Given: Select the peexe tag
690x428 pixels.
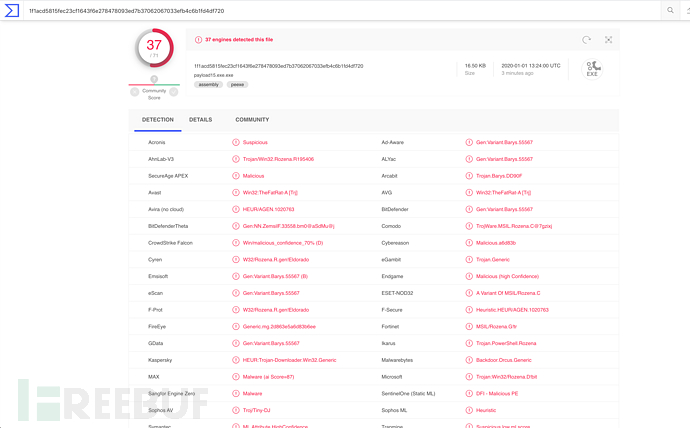Looking at the screenshot, I should click(238, 84).
